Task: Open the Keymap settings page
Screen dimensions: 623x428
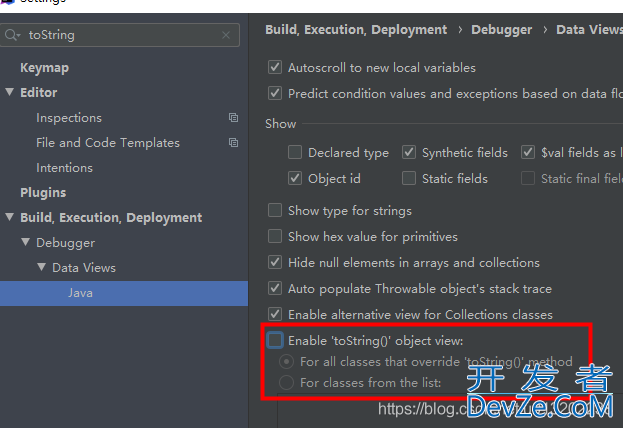Action: [44, 68]
